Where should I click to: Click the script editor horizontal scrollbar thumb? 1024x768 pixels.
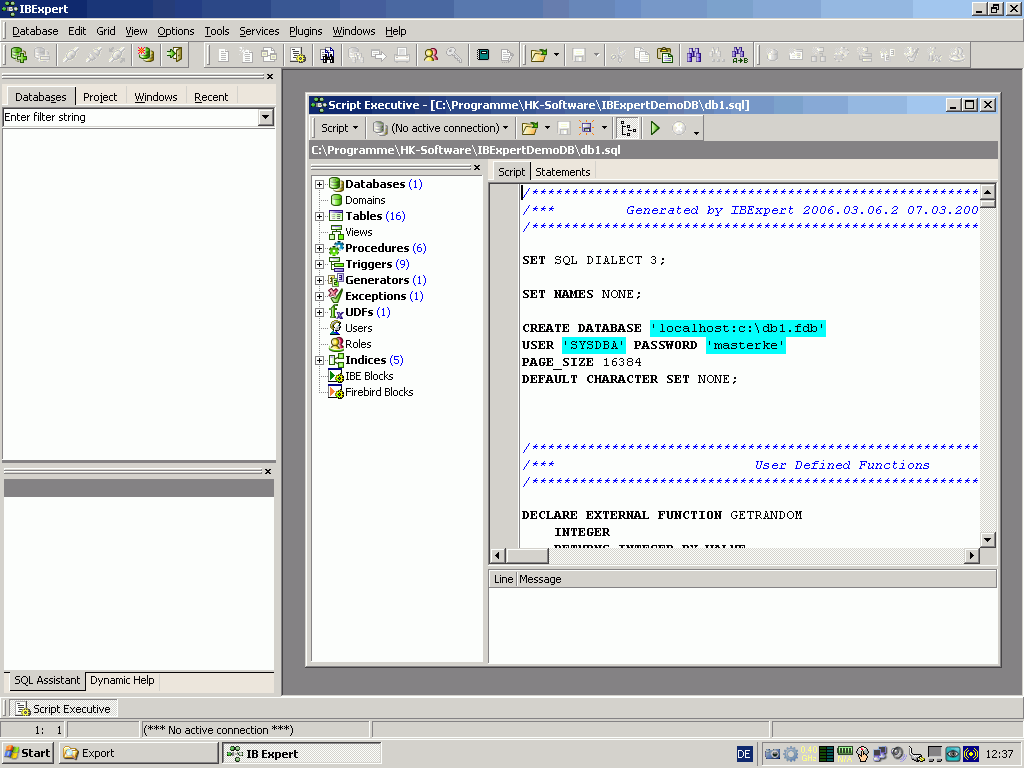[x=526, y=556]
